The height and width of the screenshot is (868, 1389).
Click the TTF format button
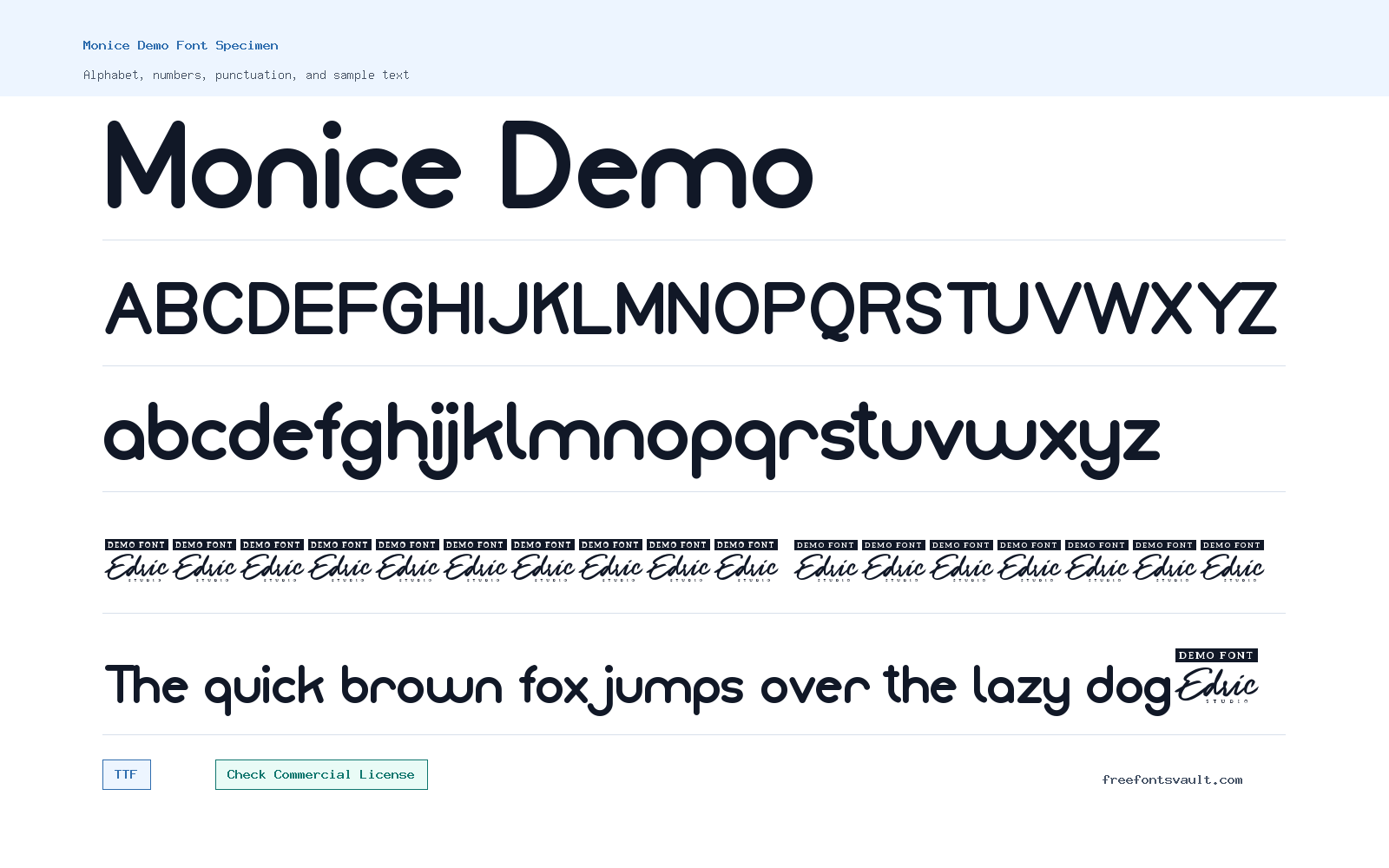coord(127,774)
